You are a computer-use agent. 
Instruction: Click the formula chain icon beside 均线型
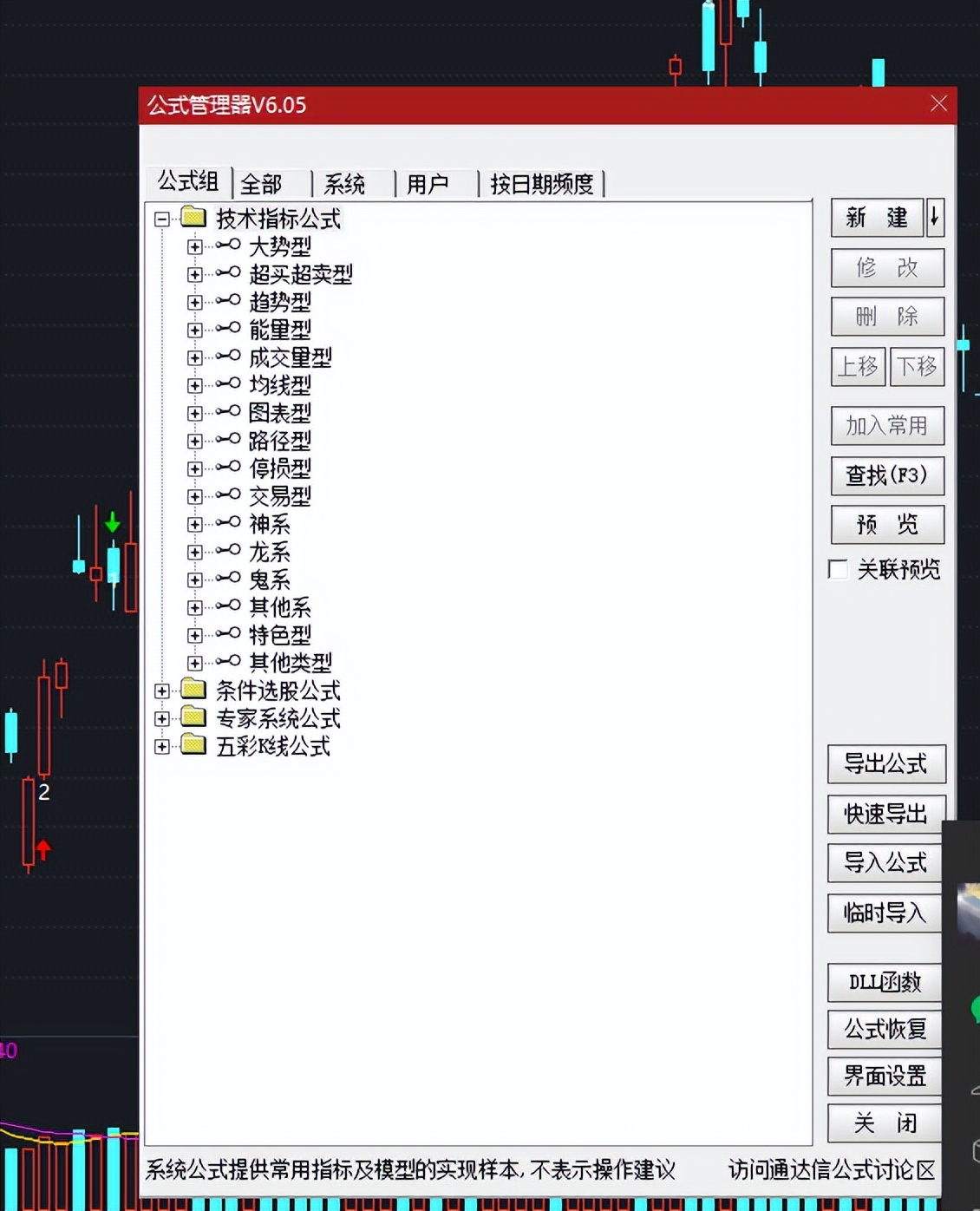pyautogui.click(x=227, y=384)
